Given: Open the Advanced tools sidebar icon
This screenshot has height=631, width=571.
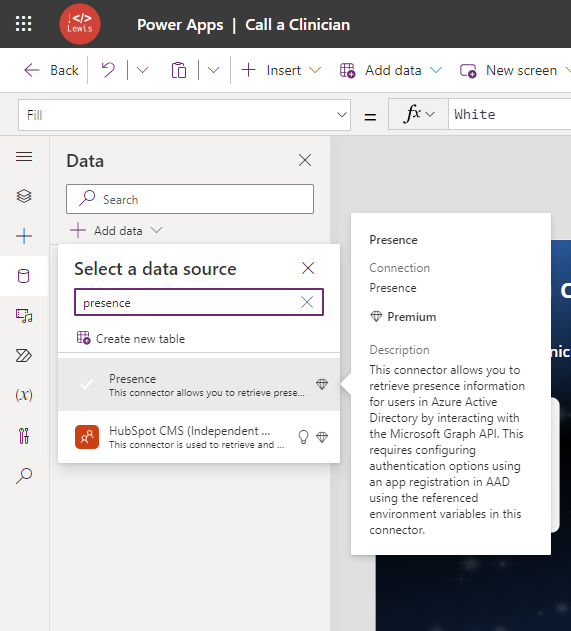Looking at the screenshot, I should tap(24, 436).
